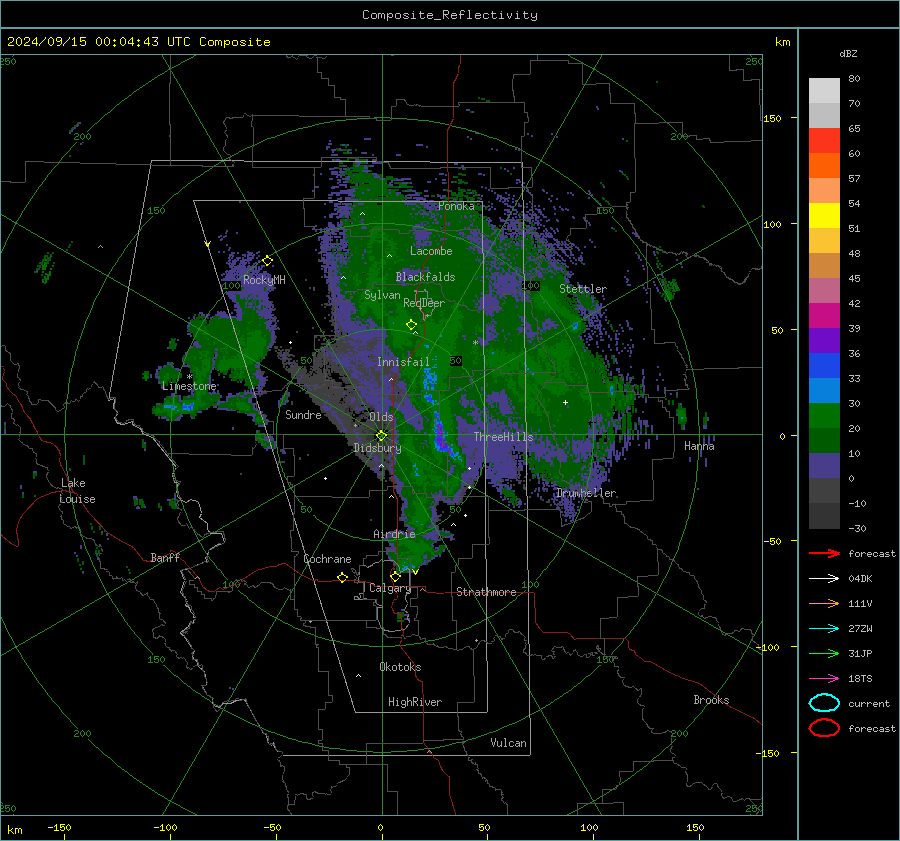Select the yellow 51 dBZ color swatch
Viewport: 900px width, 841px height.
824,215
